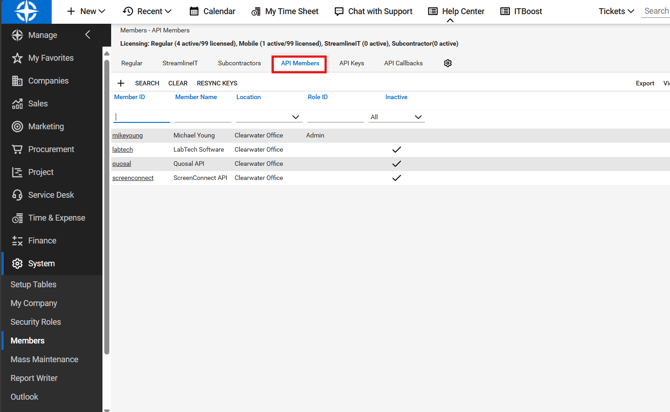Click the Member ID filter input field
Viewport: 670px width, 412px height.
[142, 117]
